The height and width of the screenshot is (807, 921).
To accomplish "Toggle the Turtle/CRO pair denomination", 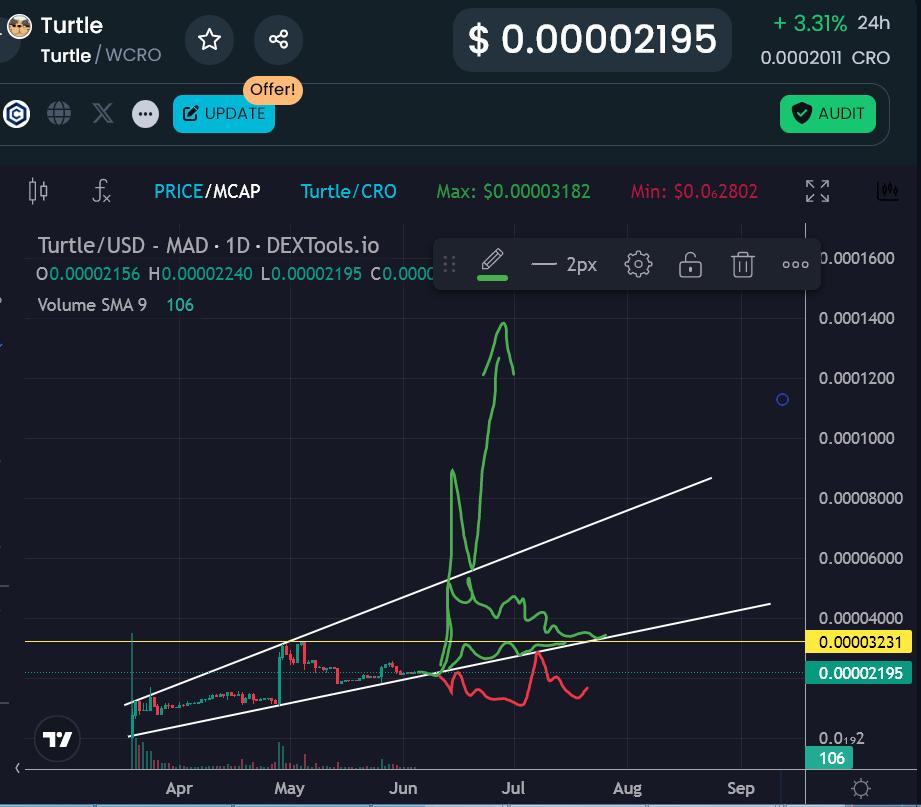I will (x=348, y=191).
